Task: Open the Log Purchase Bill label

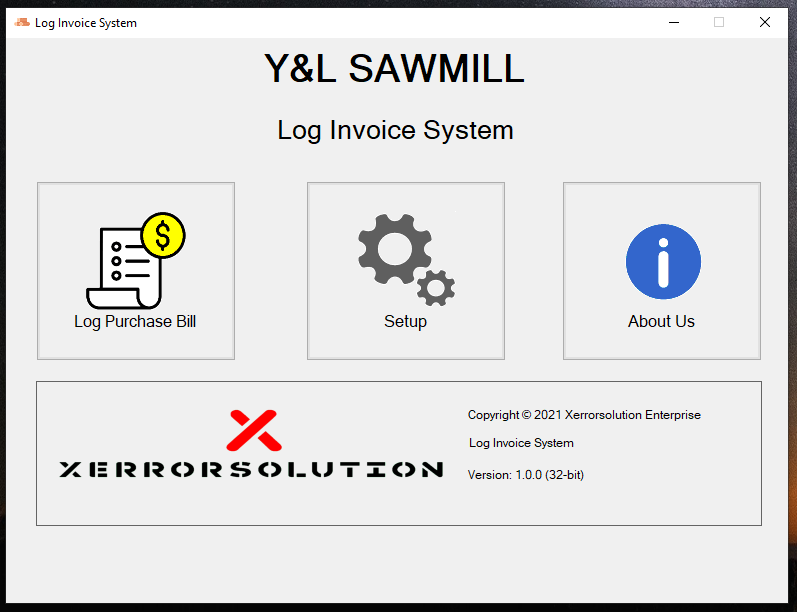Action: 135,322
